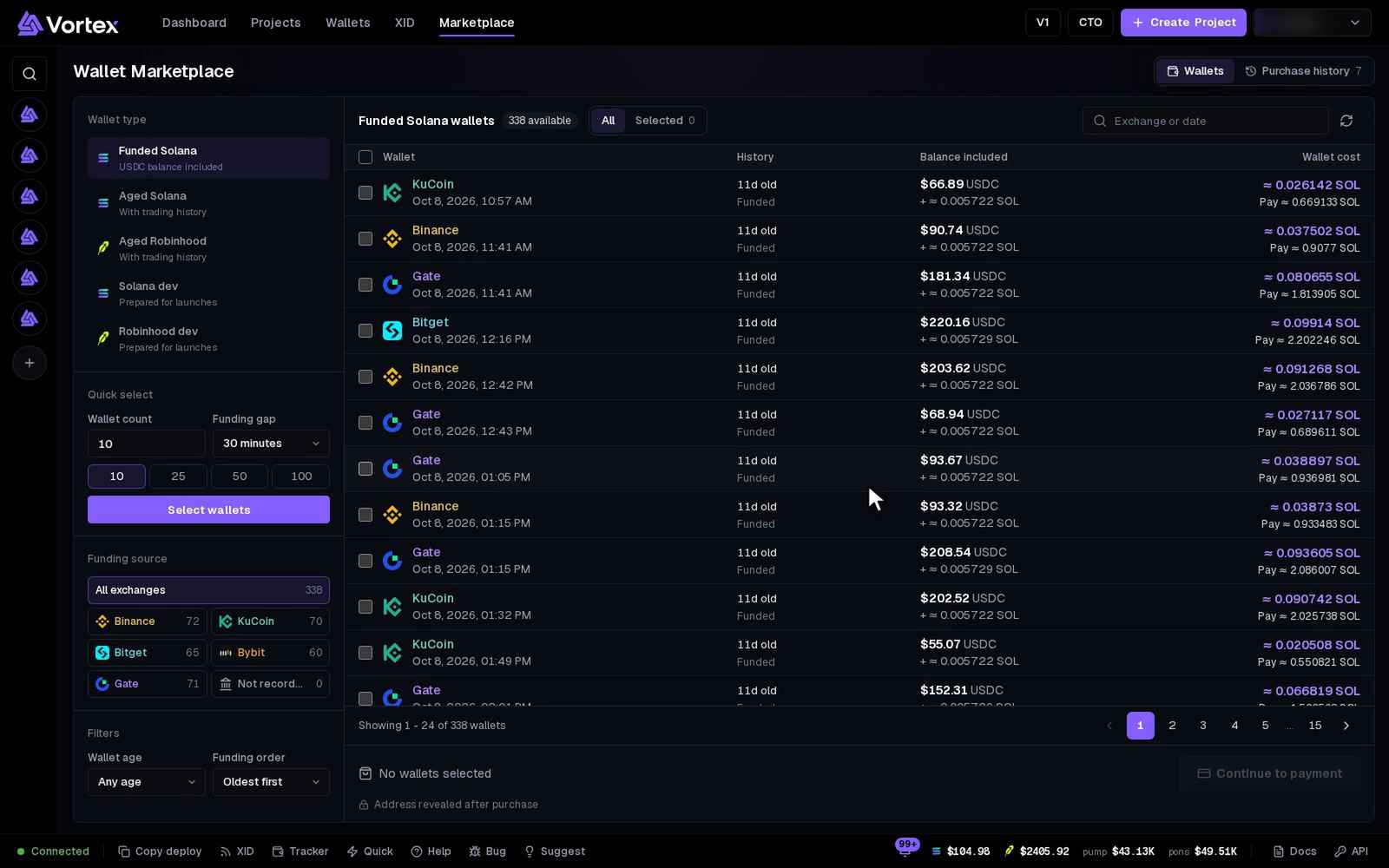Open XID in bottom status bar

237,852
